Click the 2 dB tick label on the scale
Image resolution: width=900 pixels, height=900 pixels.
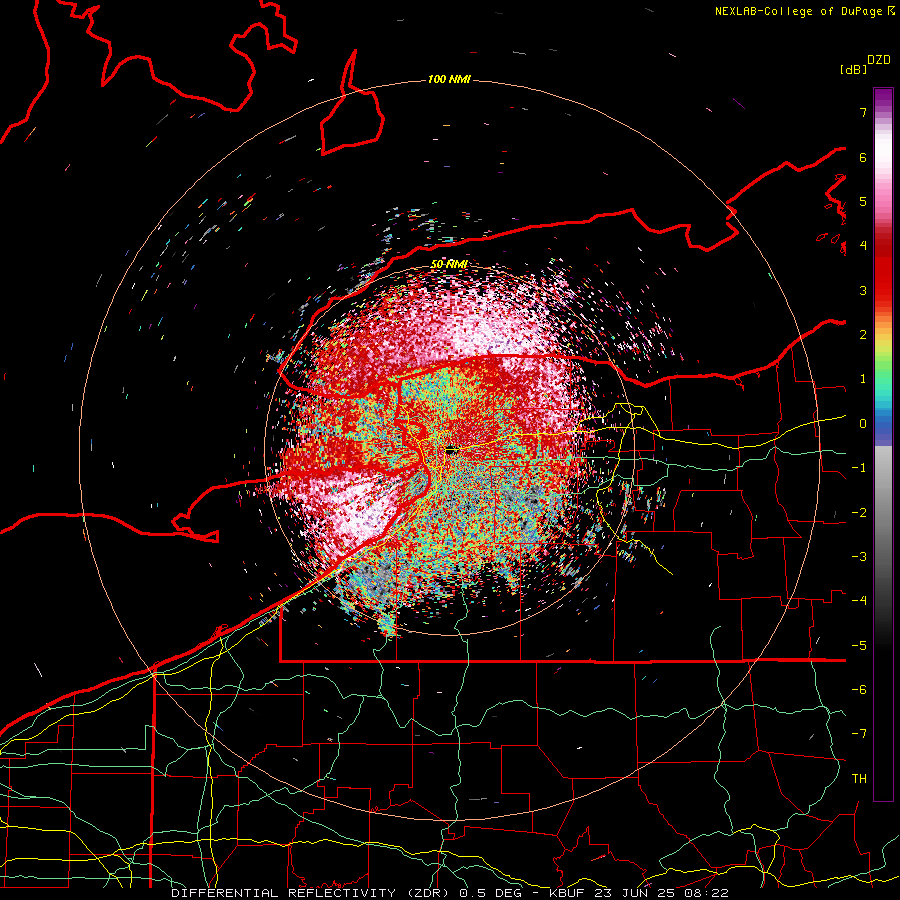tap(863, 335)
